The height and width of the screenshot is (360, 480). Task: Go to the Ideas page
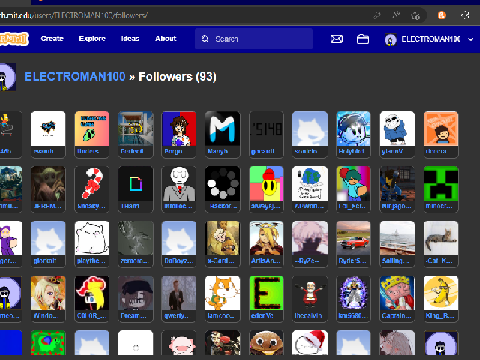tap(130, 39)
